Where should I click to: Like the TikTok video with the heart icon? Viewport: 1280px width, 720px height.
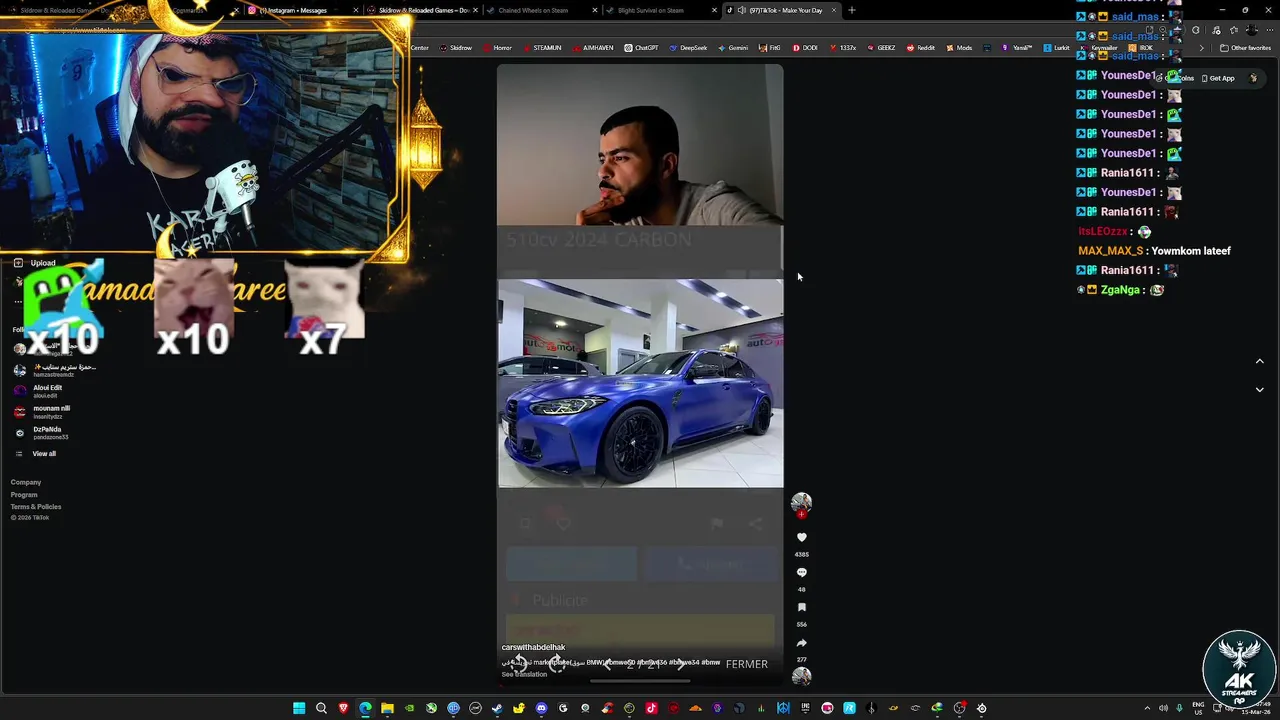coord(801,537)
